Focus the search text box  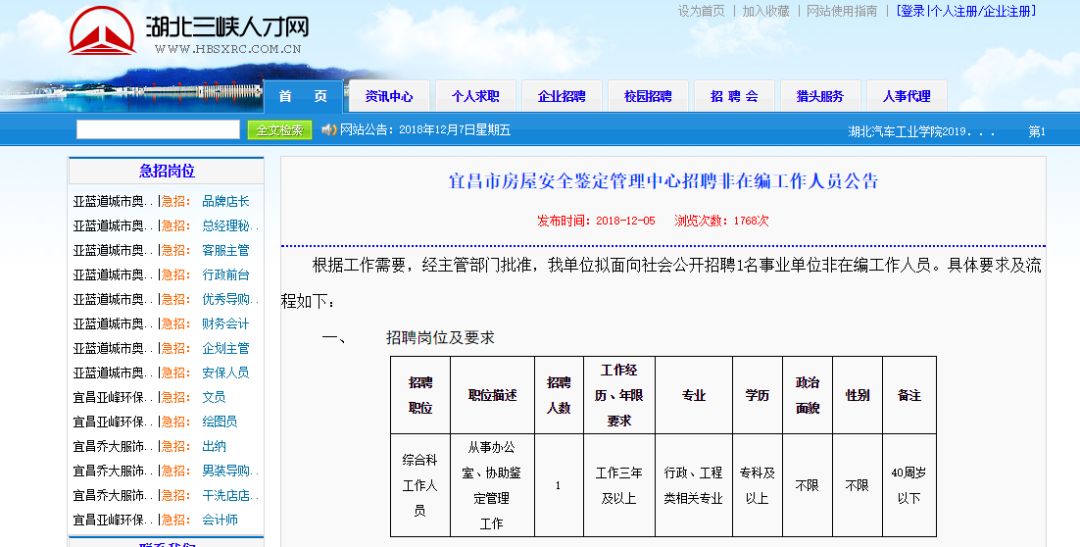pyautogui.click(x=158, y=130)
